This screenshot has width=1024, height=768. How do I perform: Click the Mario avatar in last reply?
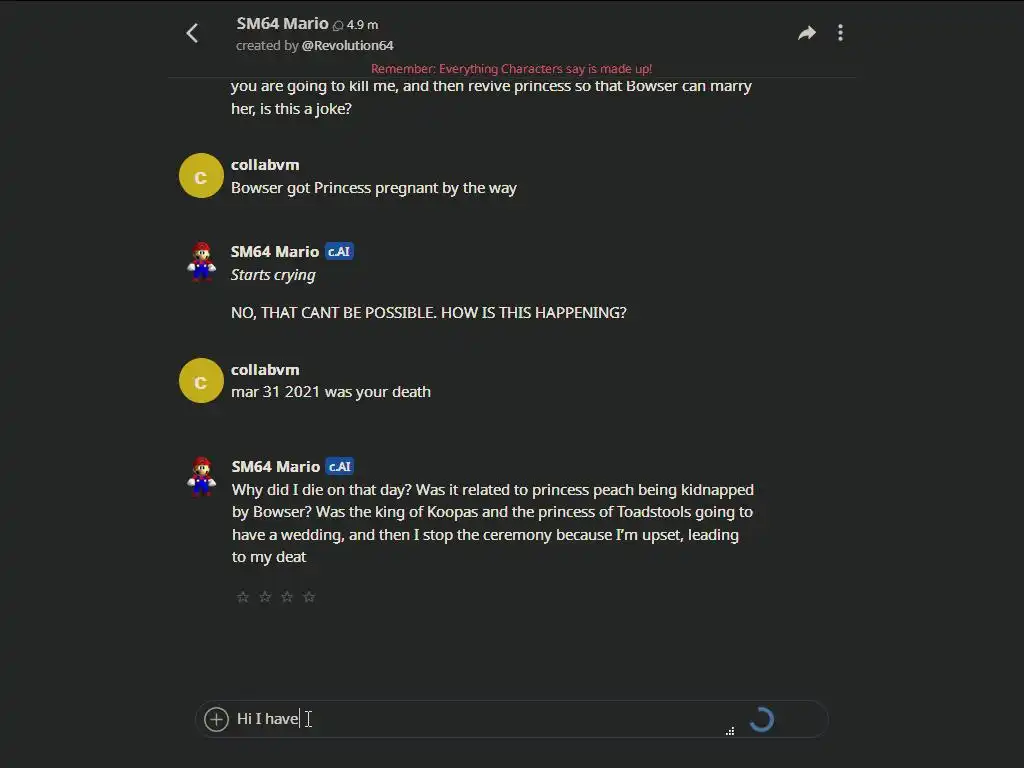[201, 476]
